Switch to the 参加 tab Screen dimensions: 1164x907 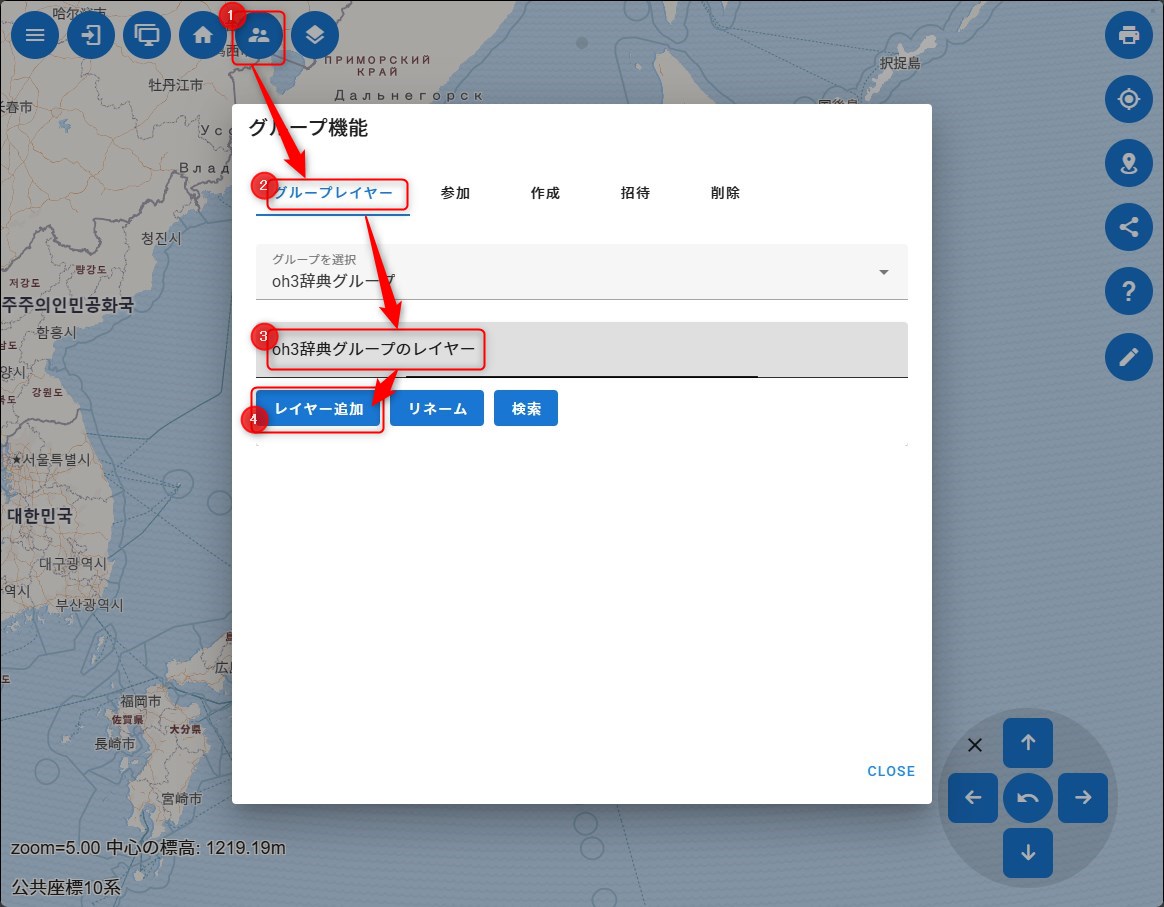pos(455,193)
